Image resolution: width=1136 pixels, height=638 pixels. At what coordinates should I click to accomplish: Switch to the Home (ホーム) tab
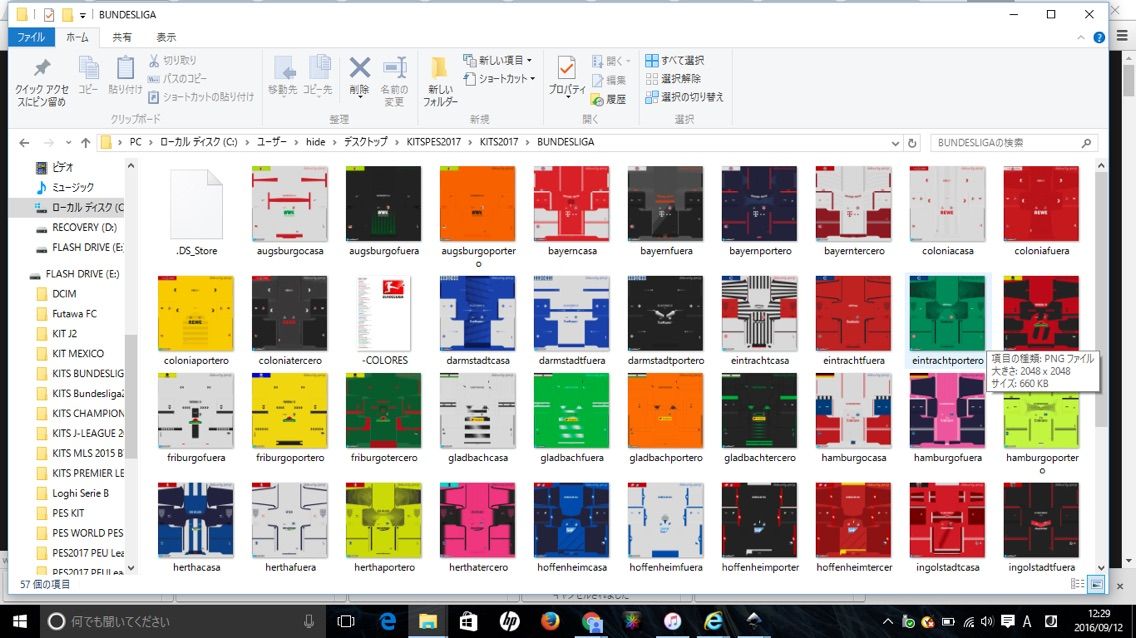(77, 37)
